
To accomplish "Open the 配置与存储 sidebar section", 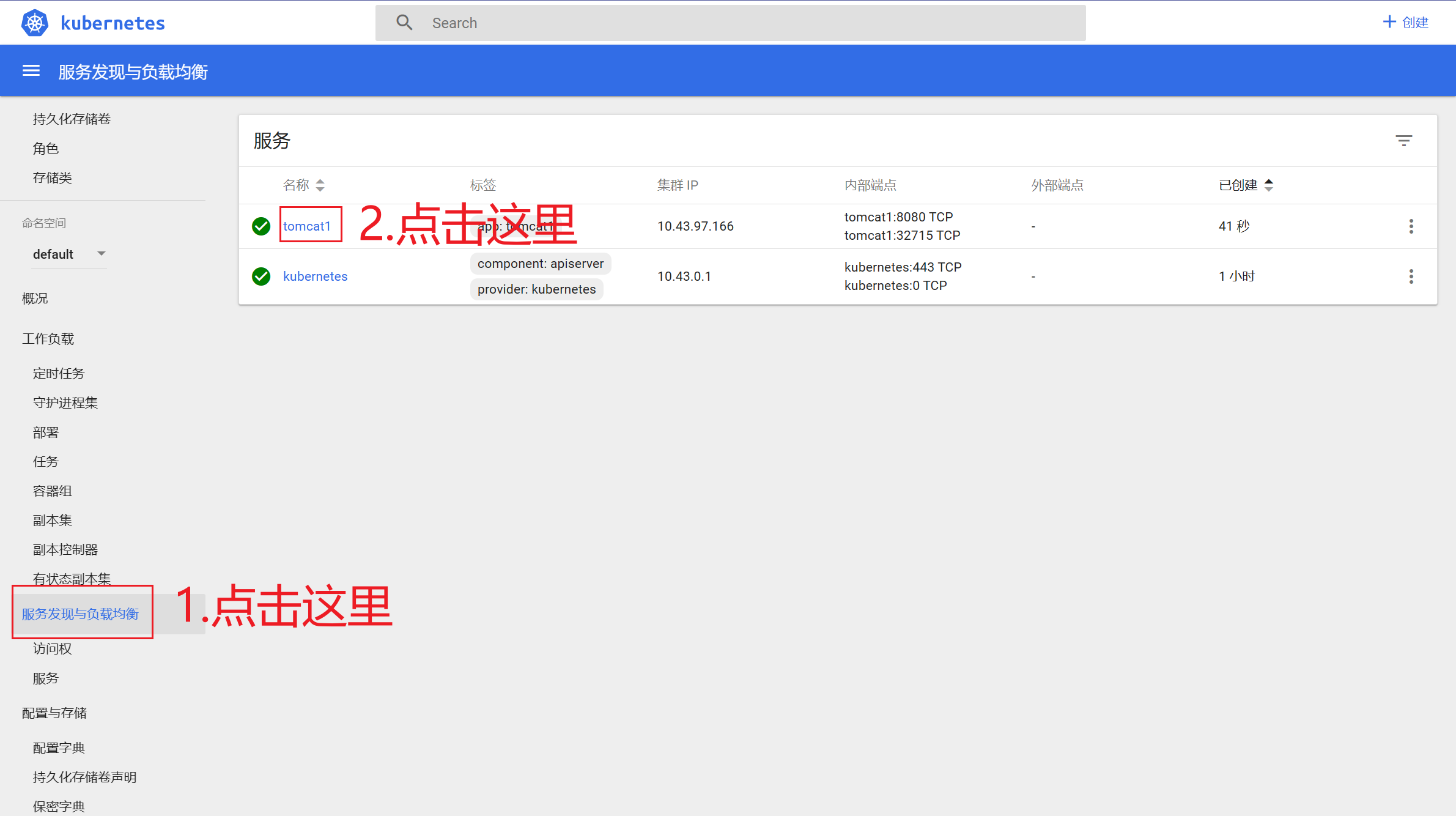I will (54, 713).
